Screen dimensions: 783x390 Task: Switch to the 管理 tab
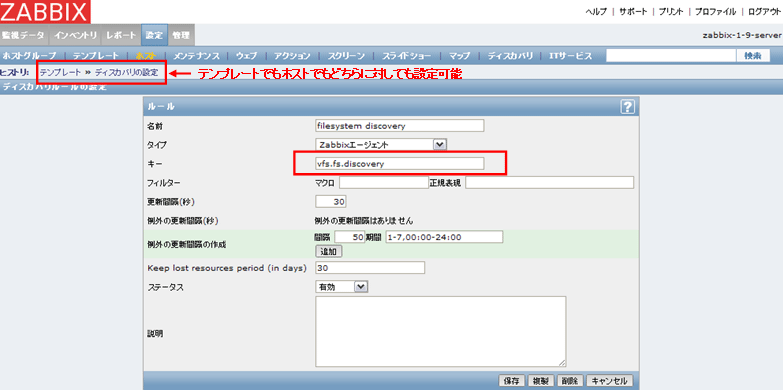tap(181, 35)
